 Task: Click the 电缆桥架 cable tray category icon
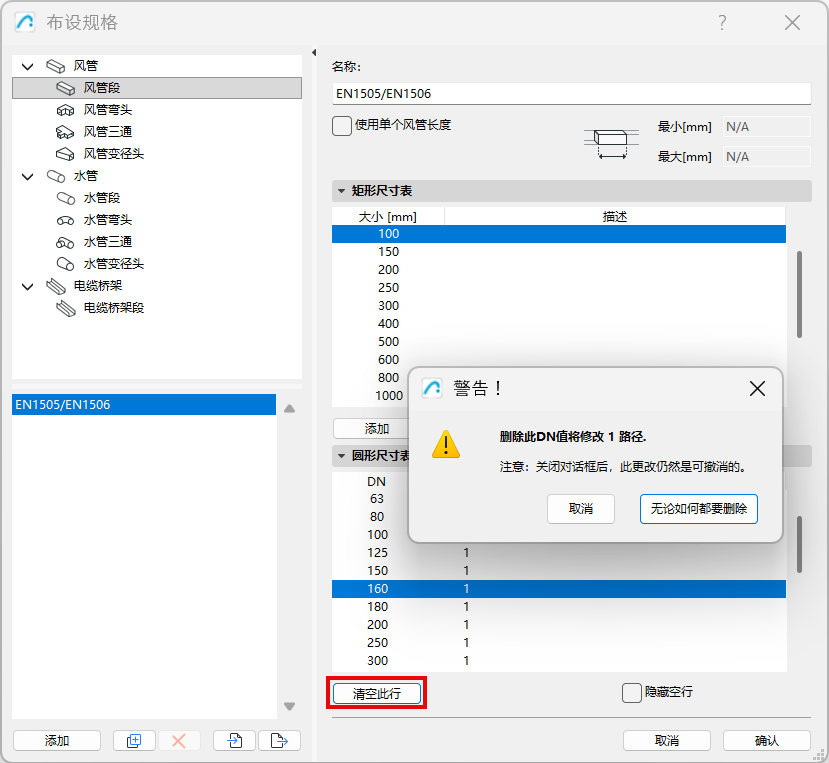tap(56, 287)
